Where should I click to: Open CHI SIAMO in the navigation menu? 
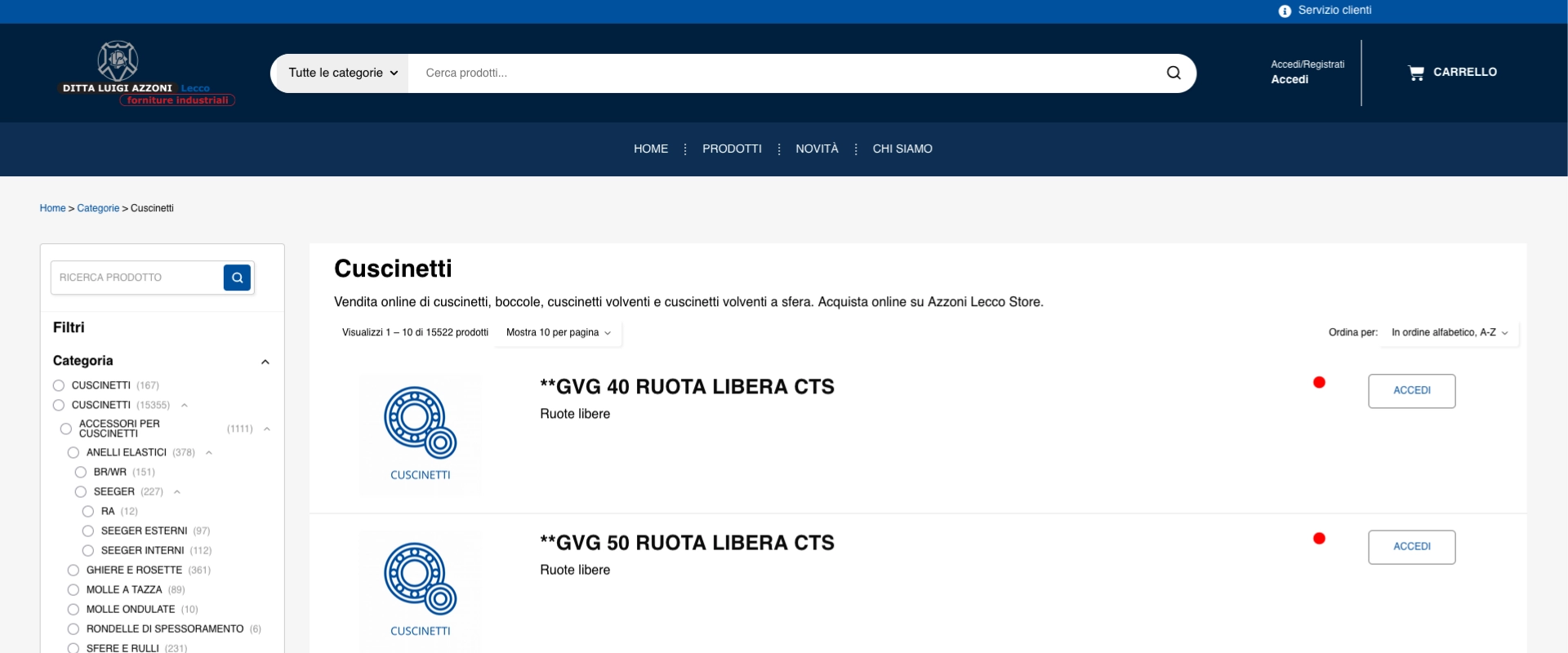click(902, 149)
